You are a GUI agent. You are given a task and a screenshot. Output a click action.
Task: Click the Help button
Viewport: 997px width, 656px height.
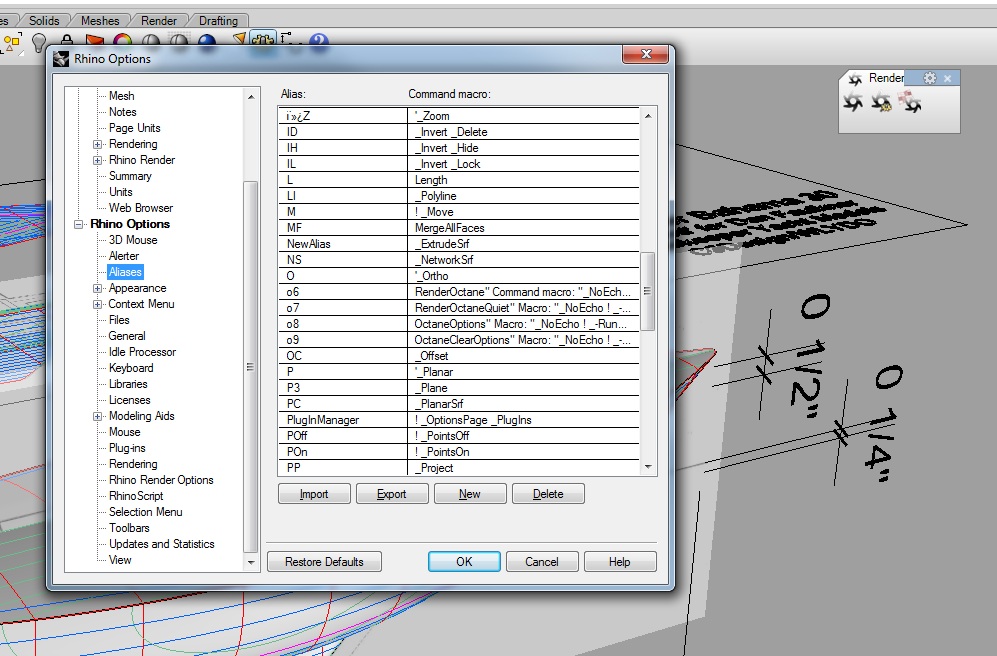click(x=620, y=562)
